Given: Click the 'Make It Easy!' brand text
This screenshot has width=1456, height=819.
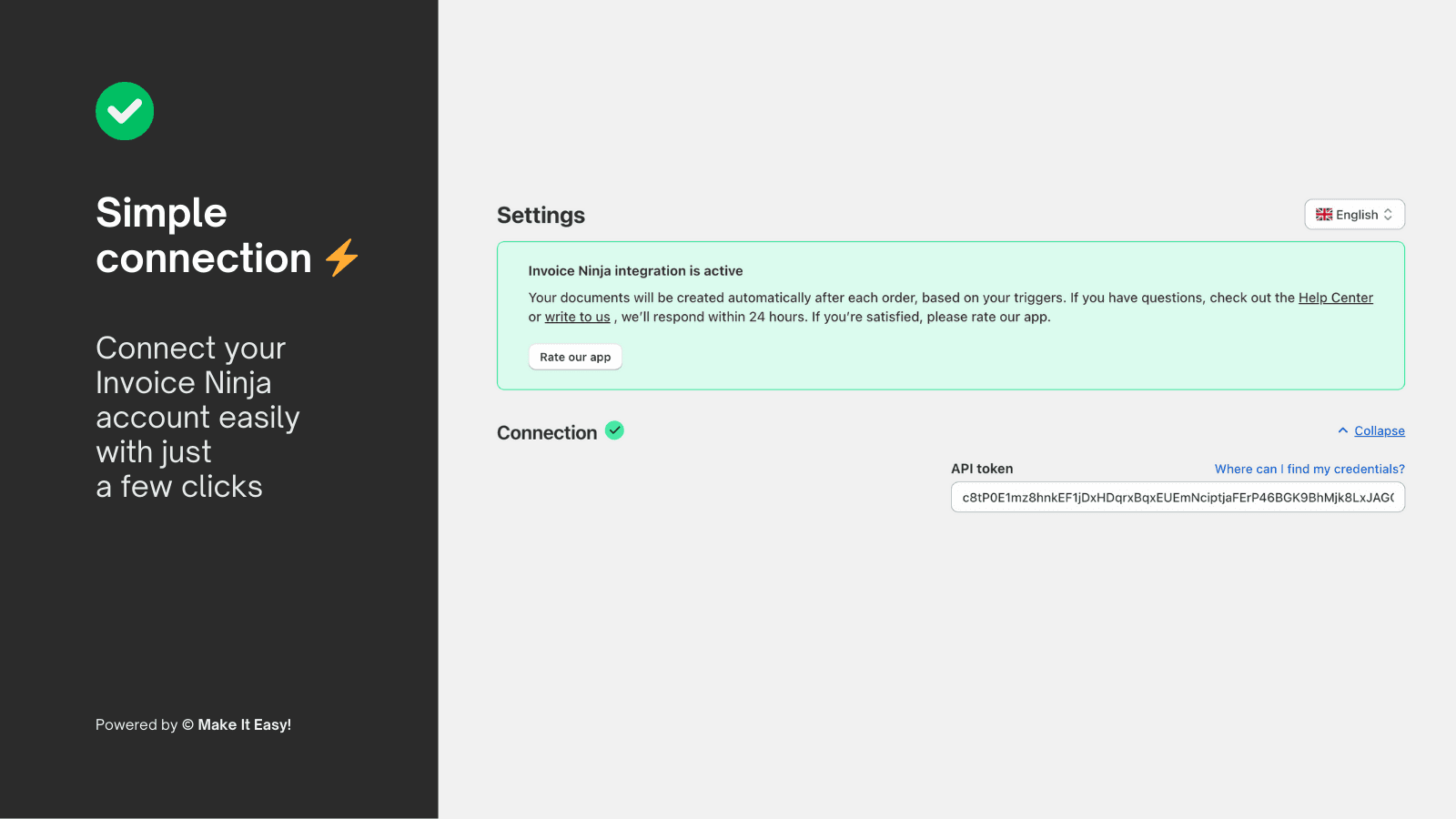Looking at the screenshot, I should 244,724.
